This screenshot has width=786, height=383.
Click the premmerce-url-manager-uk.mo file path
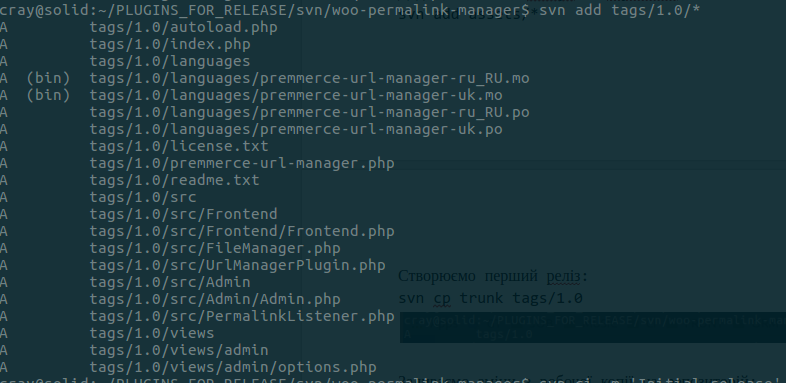296,95
